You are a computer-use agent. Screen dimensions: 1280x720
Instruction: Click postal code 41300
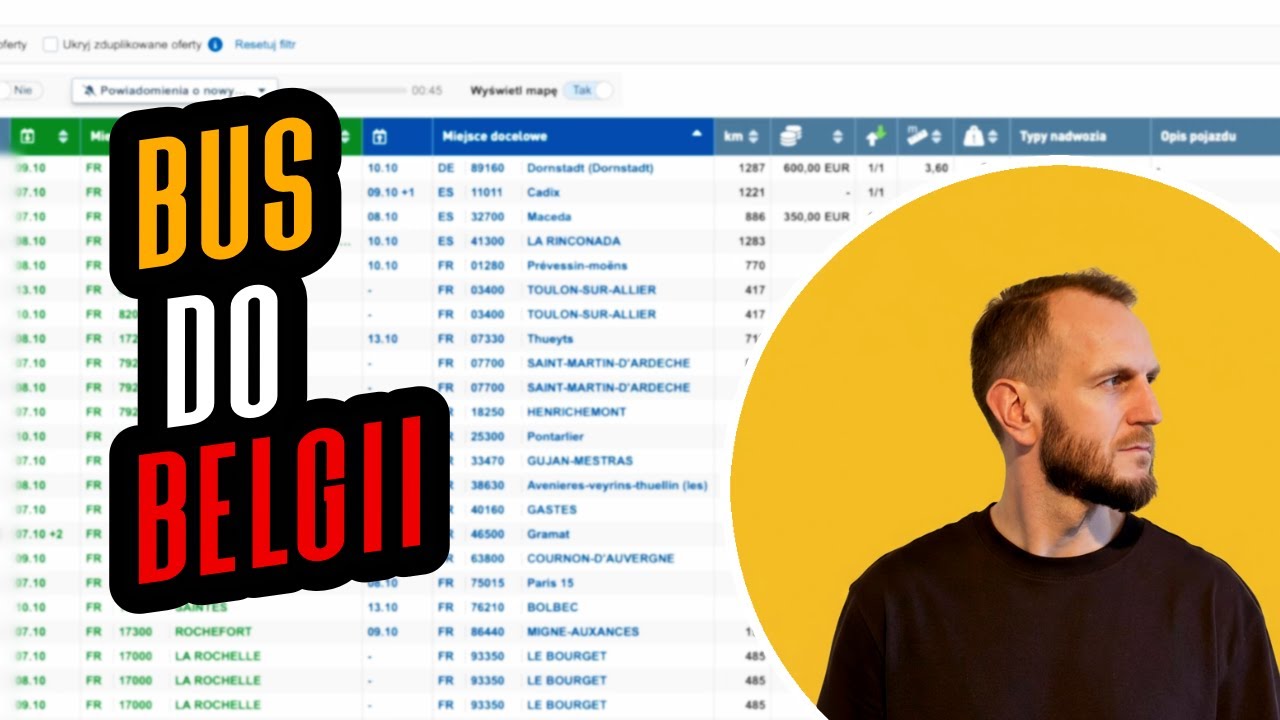487,241
